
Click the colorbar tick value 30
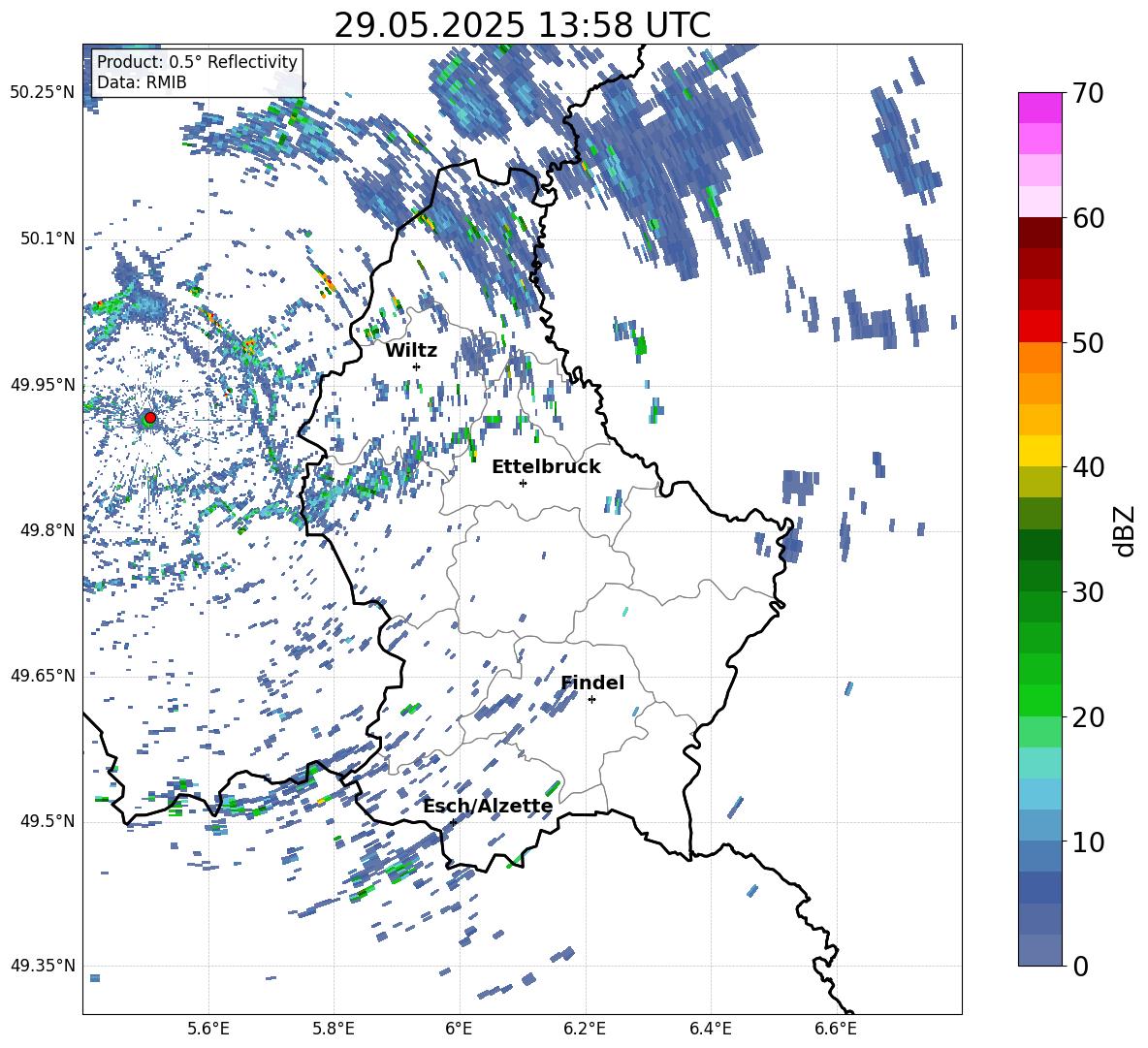coord(1087,592)
